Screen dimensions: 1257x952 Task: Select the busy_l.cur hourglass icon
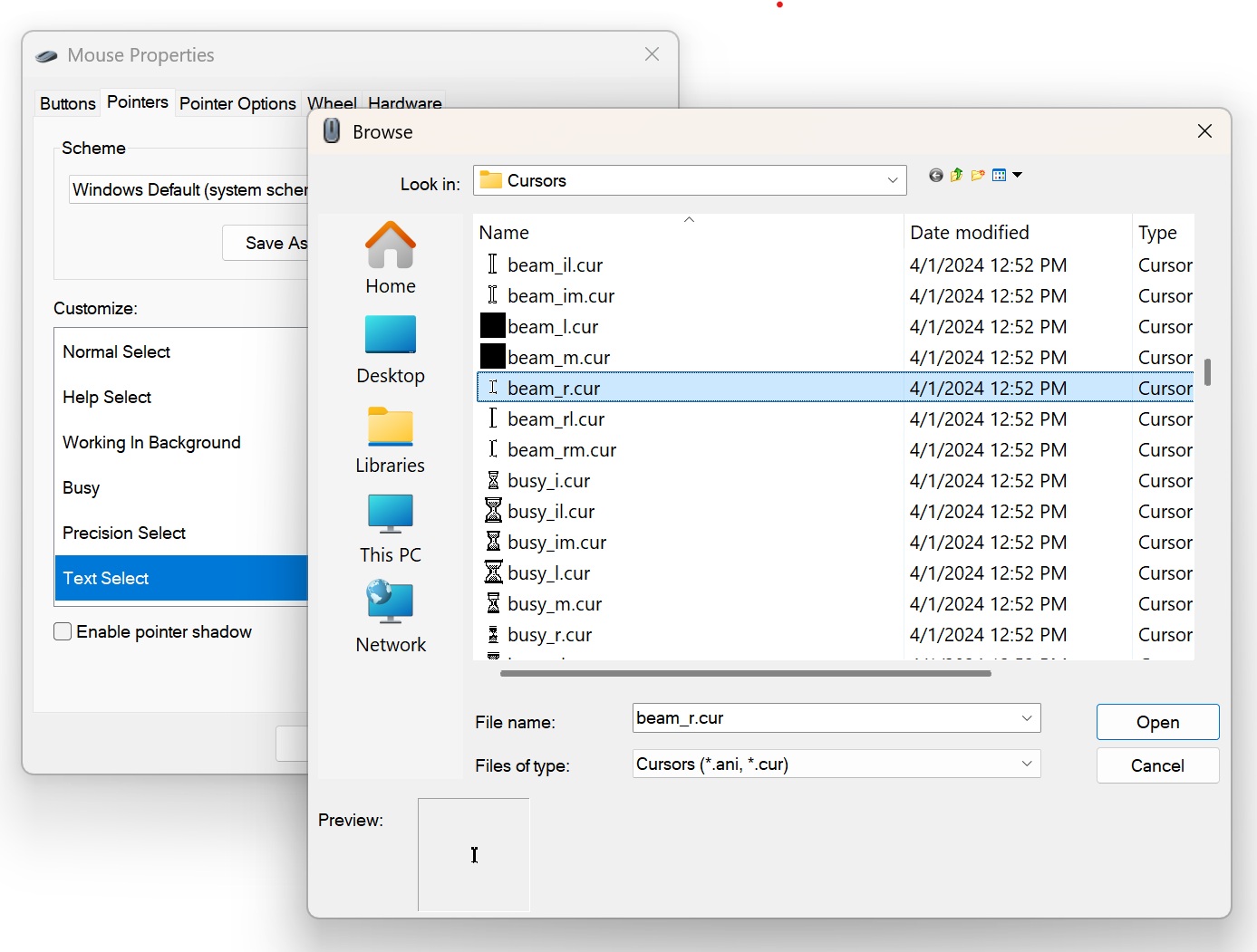coord(493,572)
